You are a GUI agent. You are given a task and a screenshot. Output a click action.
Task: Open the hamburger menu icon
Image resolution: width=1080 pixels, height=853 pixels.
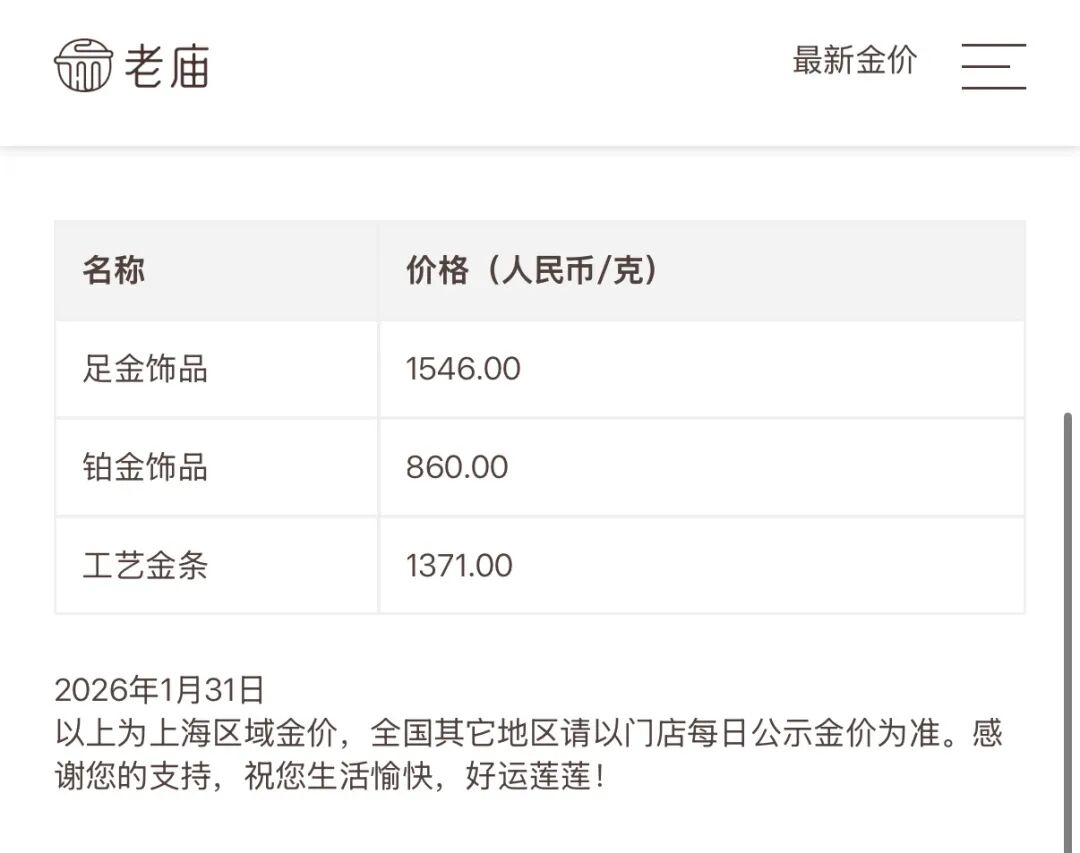coord(993,67)
